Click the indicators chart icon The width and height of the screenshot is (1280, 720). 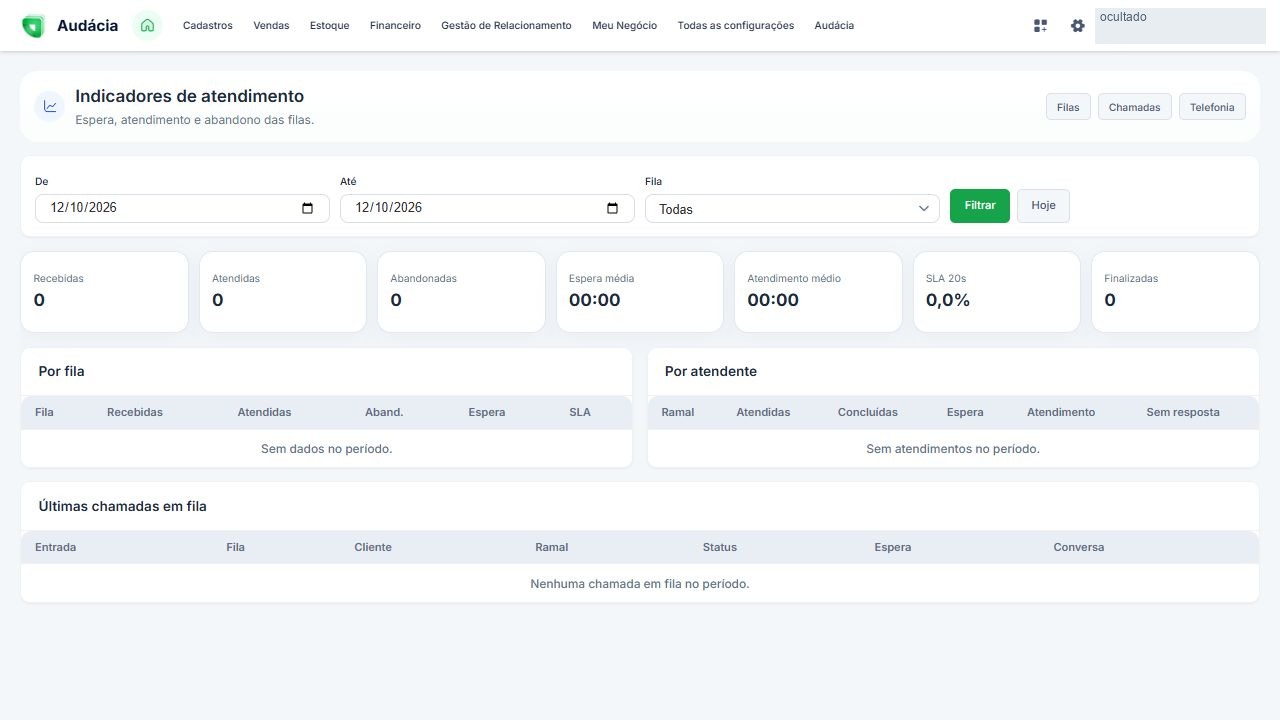(x=50, y=106)
